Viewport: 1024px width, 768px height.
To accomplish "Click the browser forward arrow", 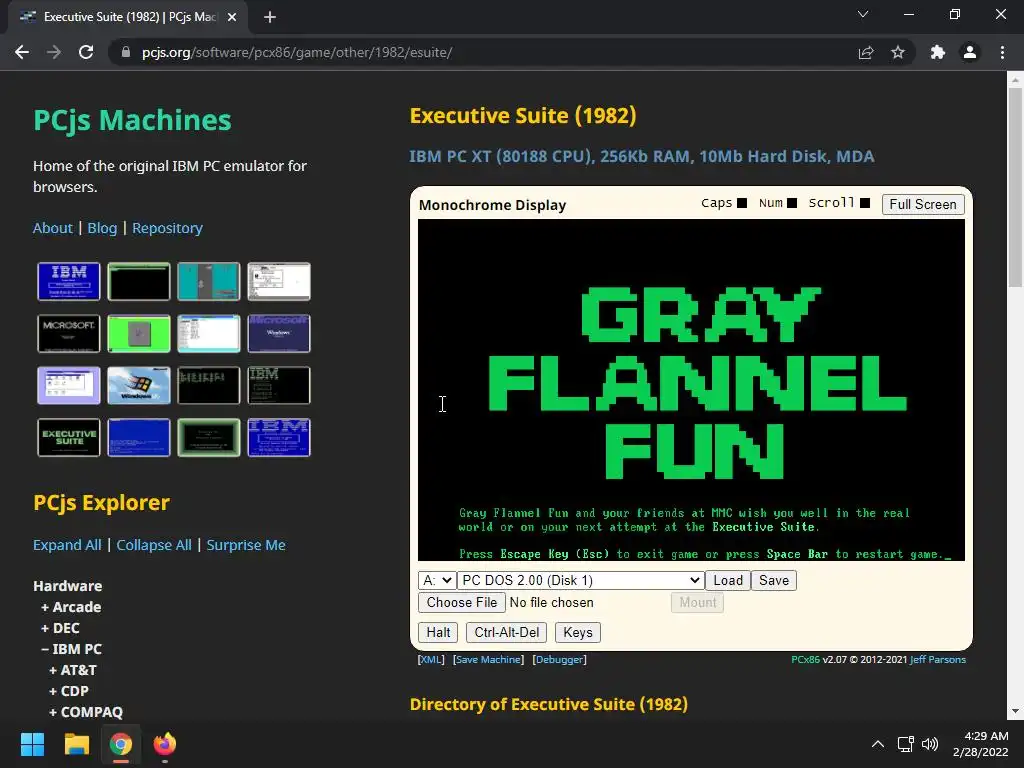I will click(x=54, y=52).
